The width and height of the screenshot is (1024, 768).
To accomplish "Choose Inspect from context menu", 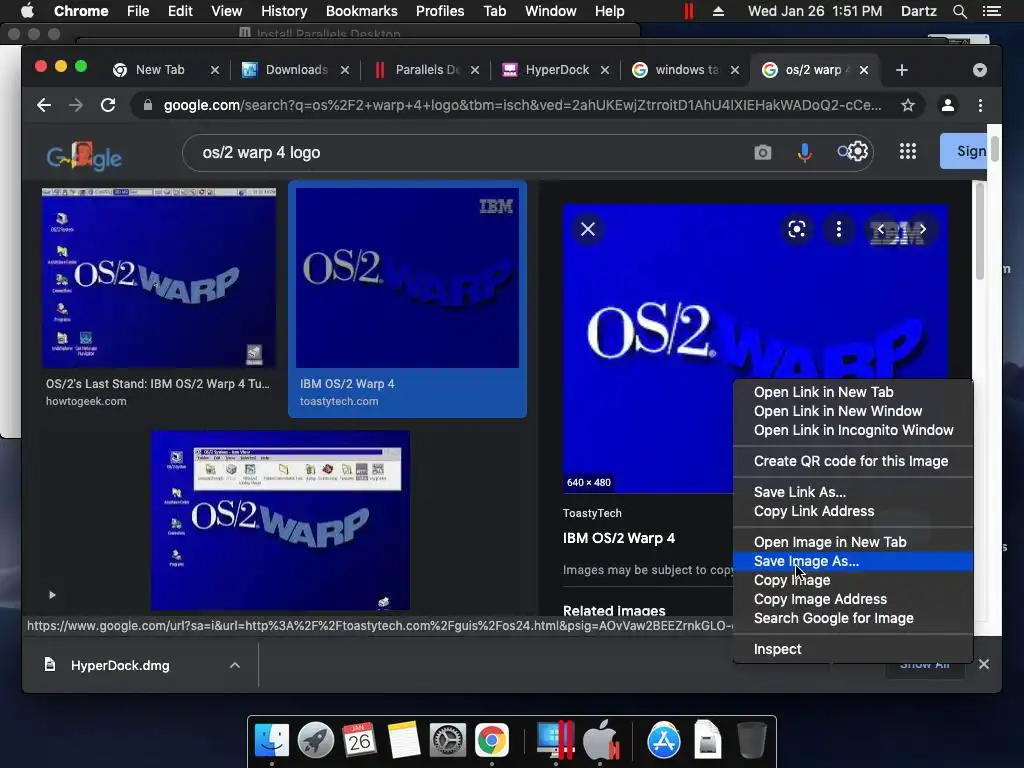I will point(853,649).
